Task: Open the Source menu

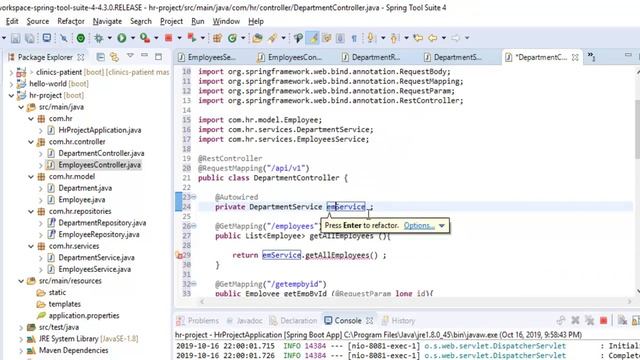Action: tap(38, 21)
